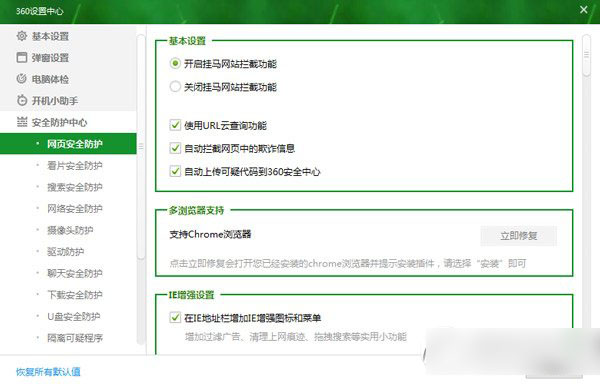
Task: Close the 360设置中心 window
Action: coord(584,10)
